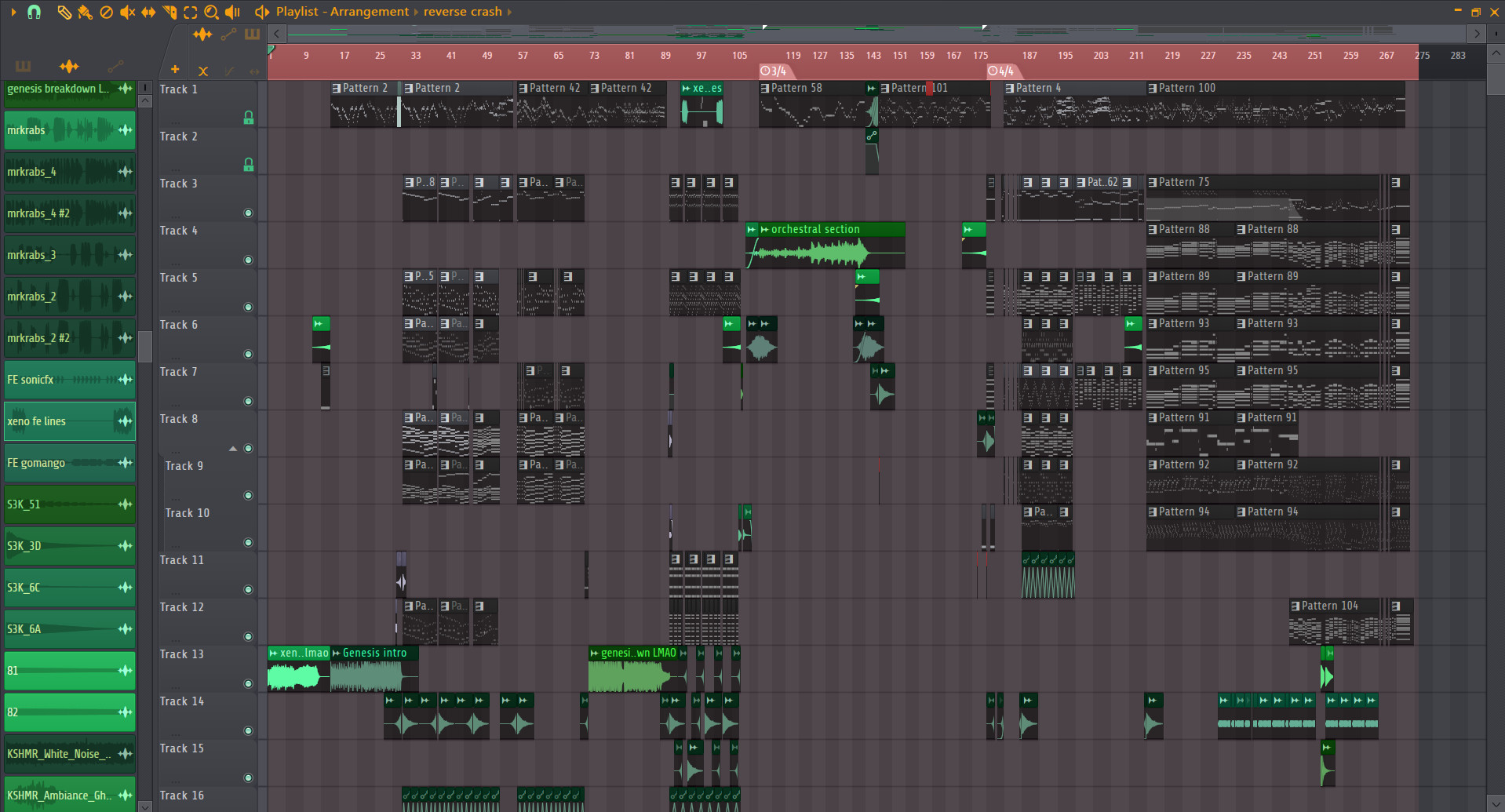Open the 'reverse crash' arrangement dropdown
1505x812 pixels.
[462, 12]
